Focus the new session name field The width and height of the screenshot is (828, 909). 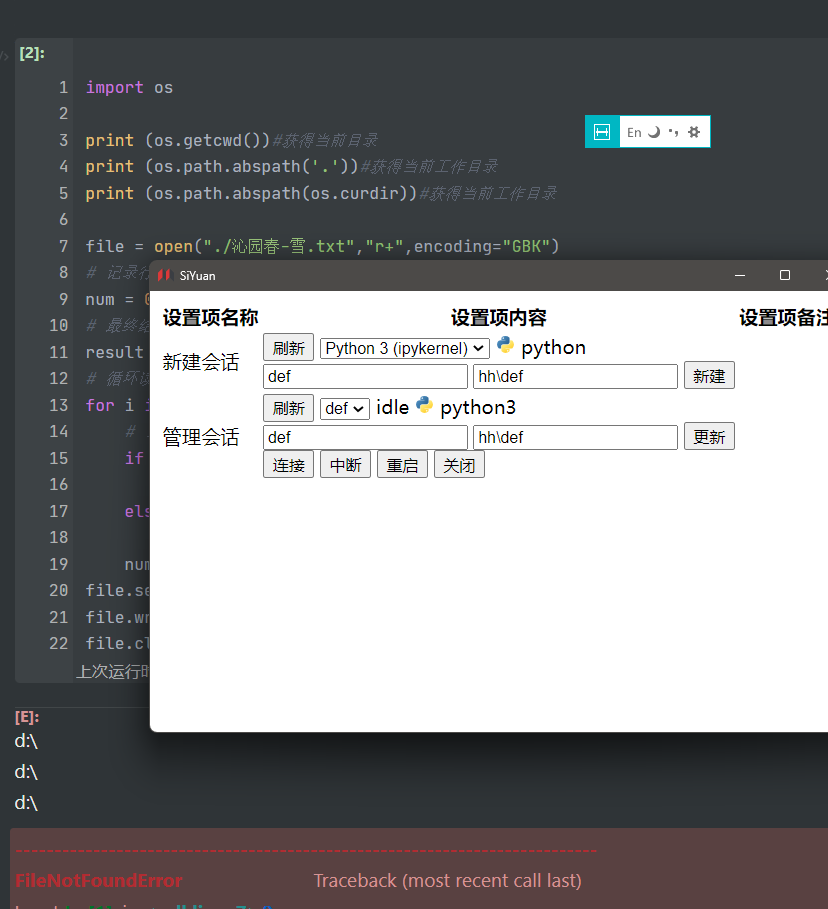(365, 377)
